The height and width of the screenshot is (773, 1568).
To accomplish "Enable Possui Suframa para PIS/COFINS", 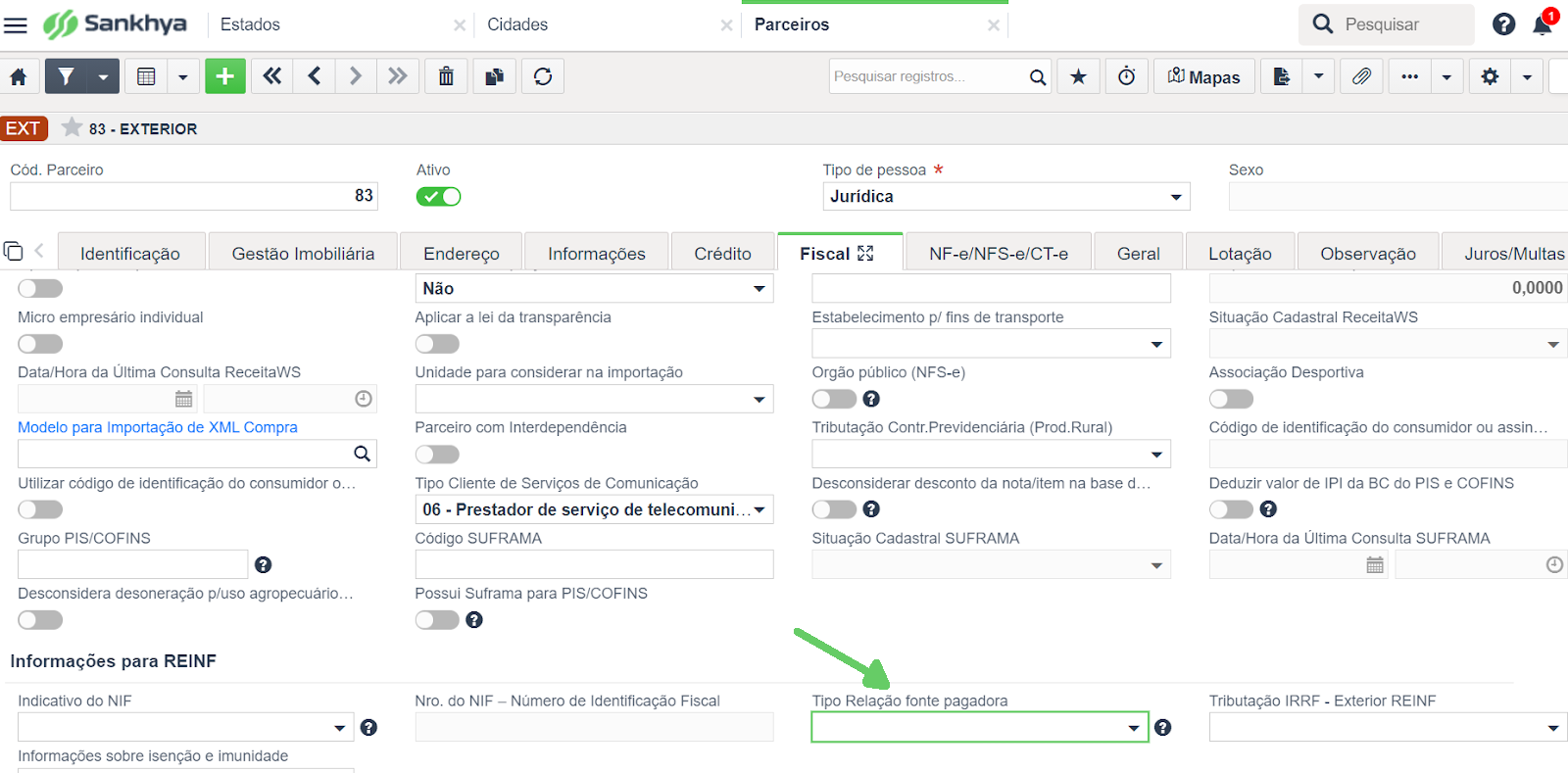I will tap(437, 620).
